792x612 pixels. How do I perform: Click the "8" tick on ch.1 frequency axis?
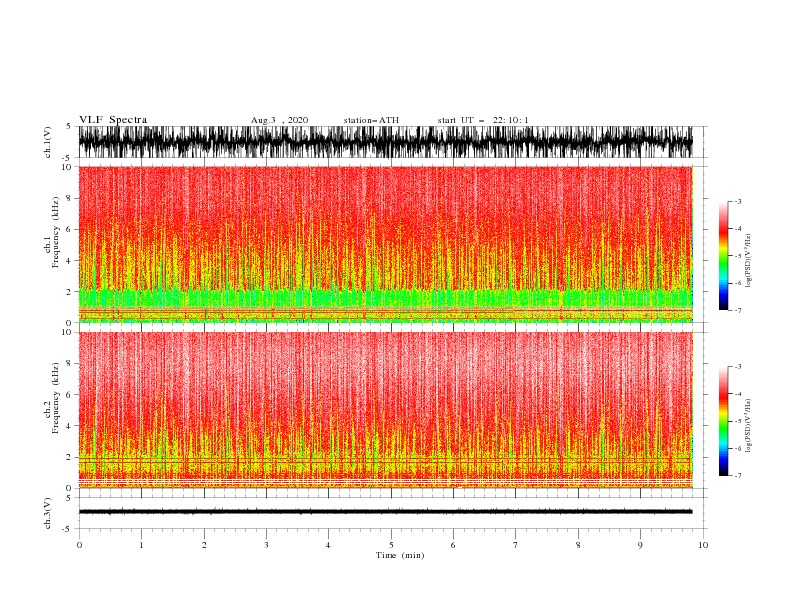coord(69,198)
